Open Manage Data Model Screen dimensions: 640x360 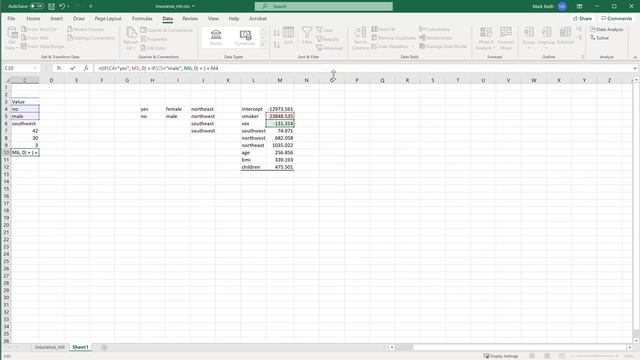443,47
